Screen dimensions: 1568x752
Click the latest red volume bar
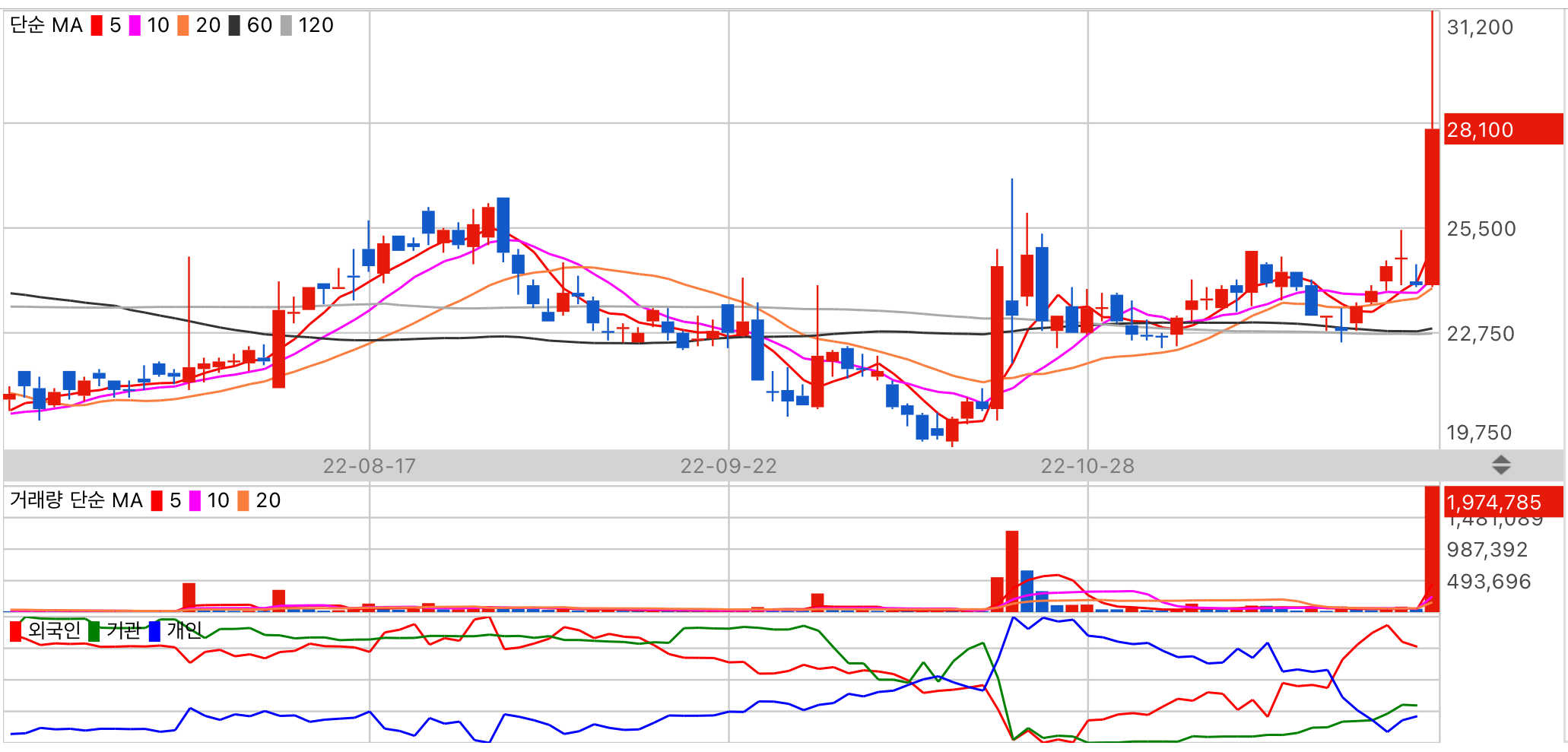click(1432, 549)
